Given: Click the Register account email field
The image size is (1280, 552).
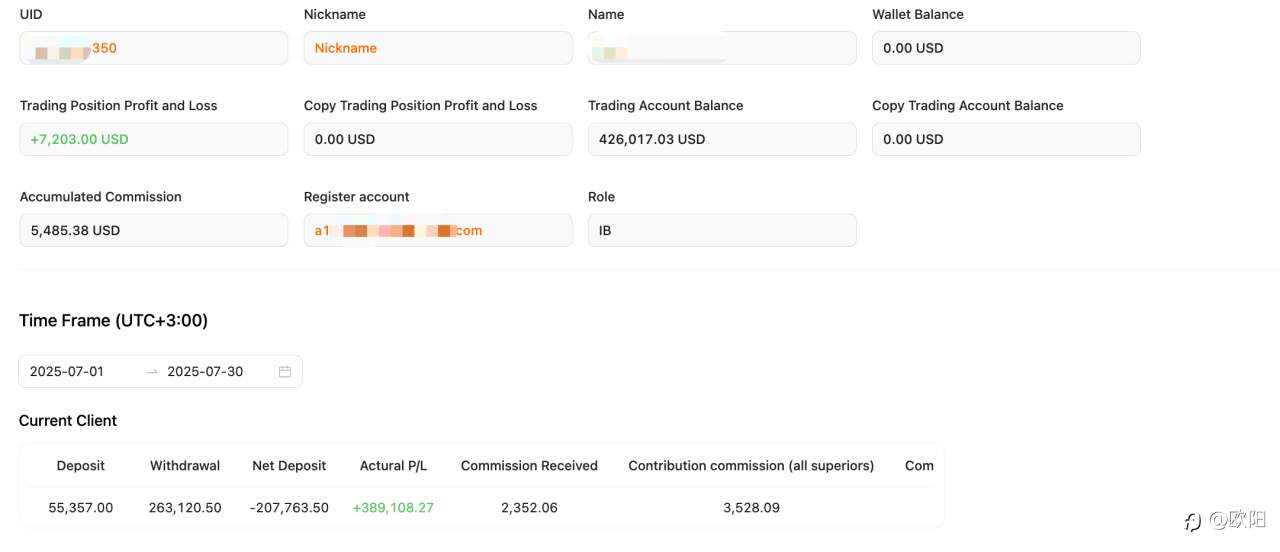Looking at the screenshot, I should point(437,230).
